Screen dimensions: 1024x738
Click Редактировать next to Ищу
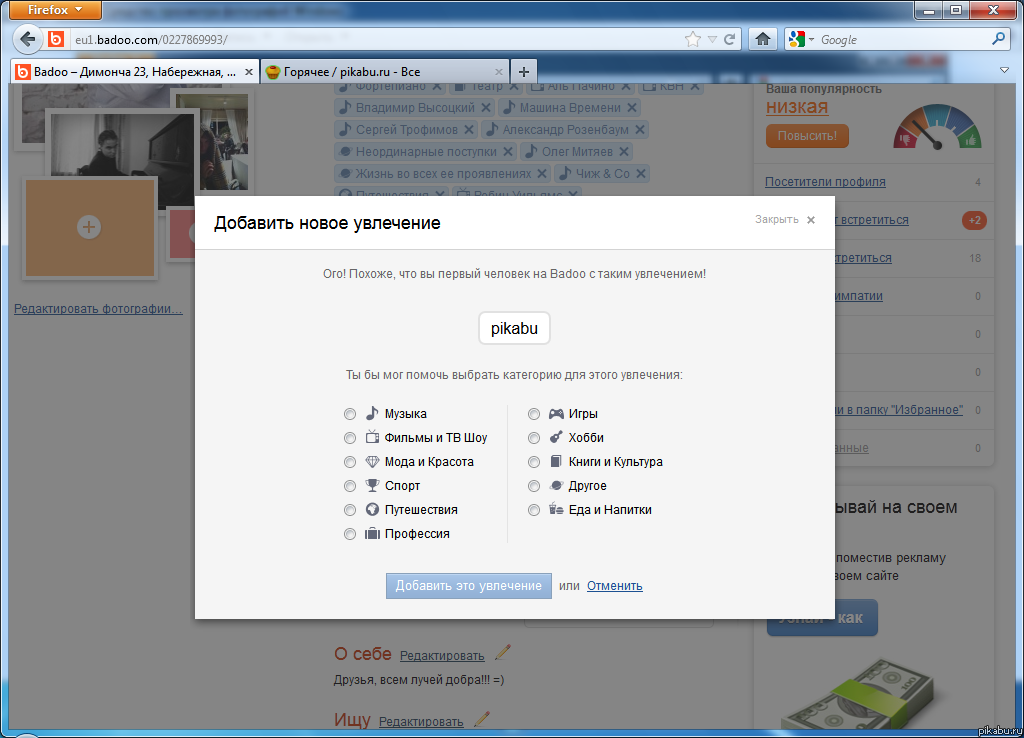(x=421, y=722)
